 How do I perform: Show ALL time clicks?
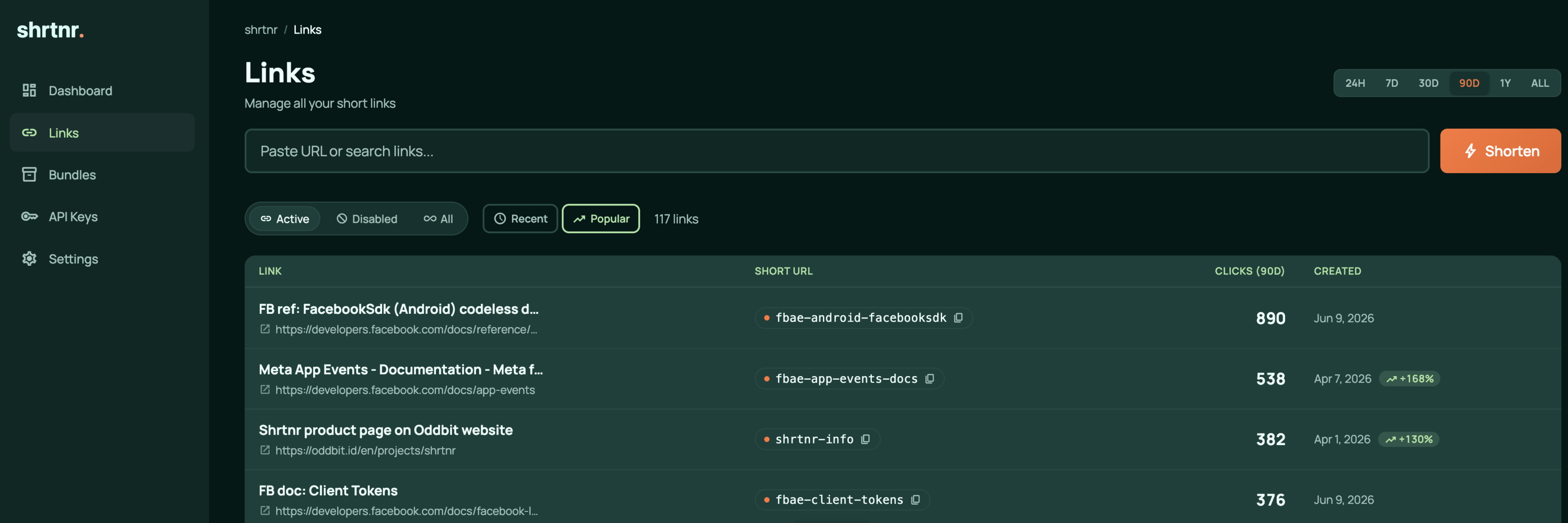1539,83
